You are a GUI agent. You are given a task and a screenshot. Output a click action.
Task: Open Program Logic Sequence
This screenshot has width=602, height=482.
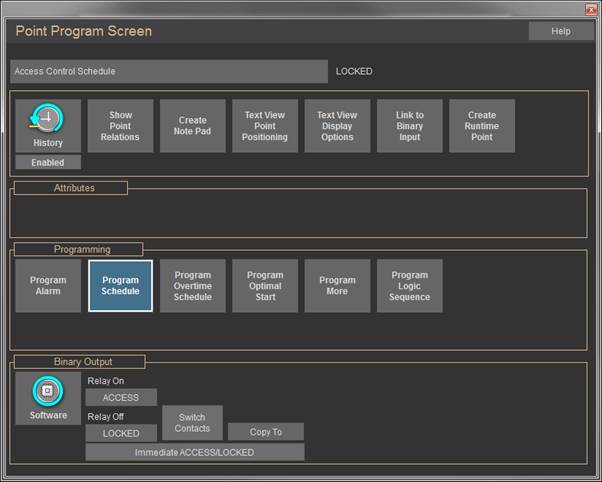[x=409, y=286]
